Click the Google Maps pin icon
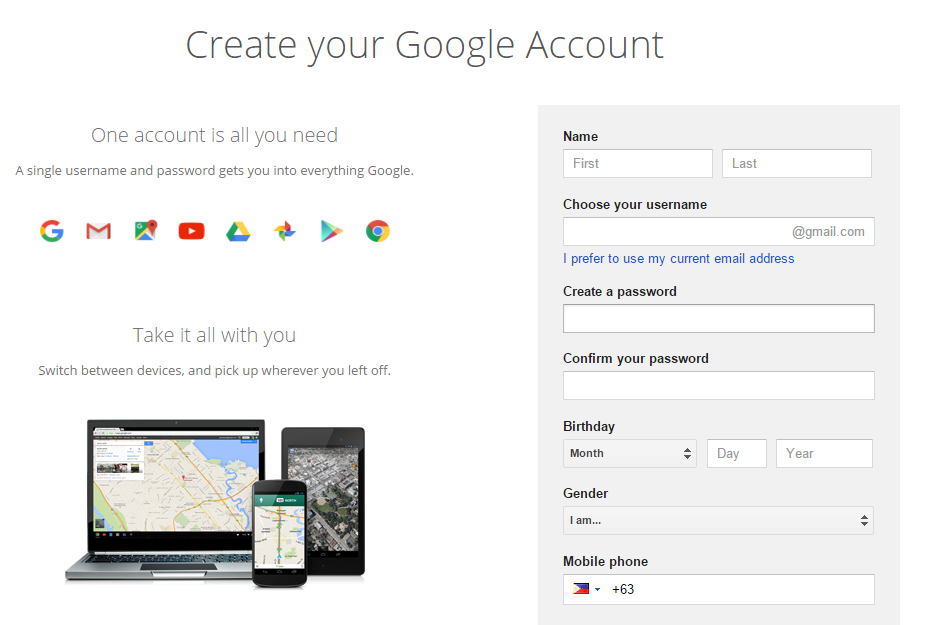 146,230
